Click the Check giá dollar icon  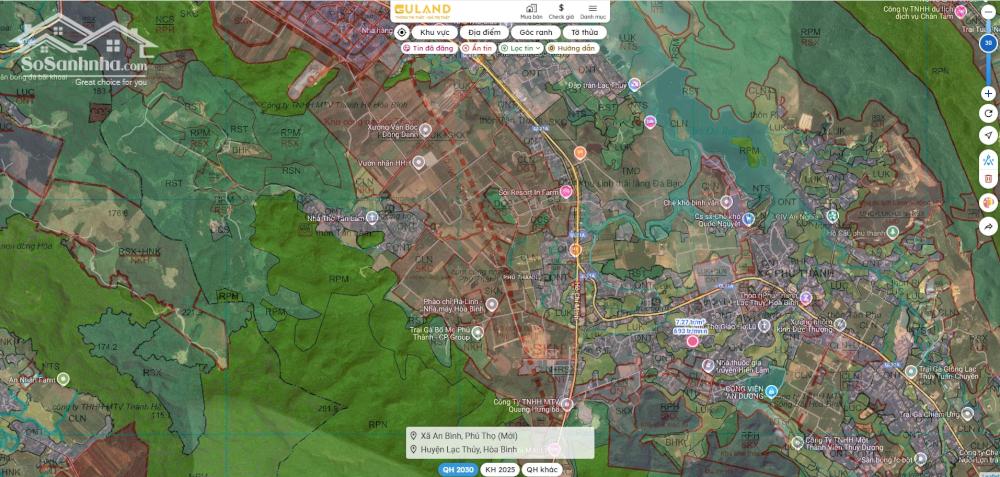click(x=561, y=11)
